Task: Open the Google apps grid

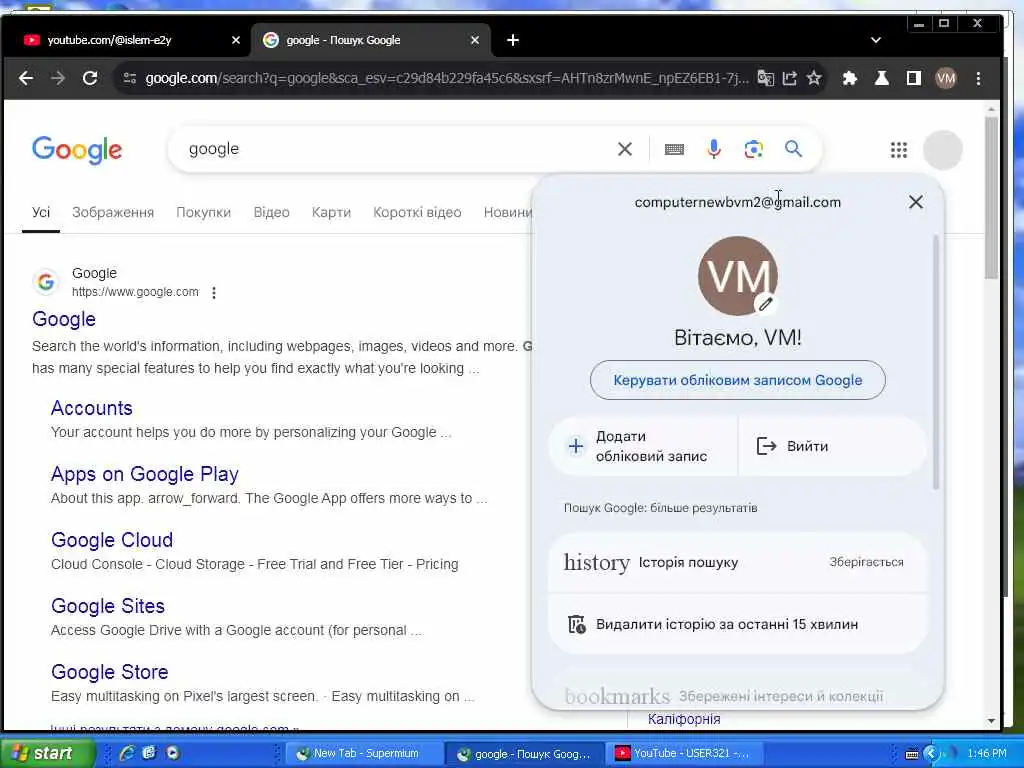Action: [x=899, y=150]
